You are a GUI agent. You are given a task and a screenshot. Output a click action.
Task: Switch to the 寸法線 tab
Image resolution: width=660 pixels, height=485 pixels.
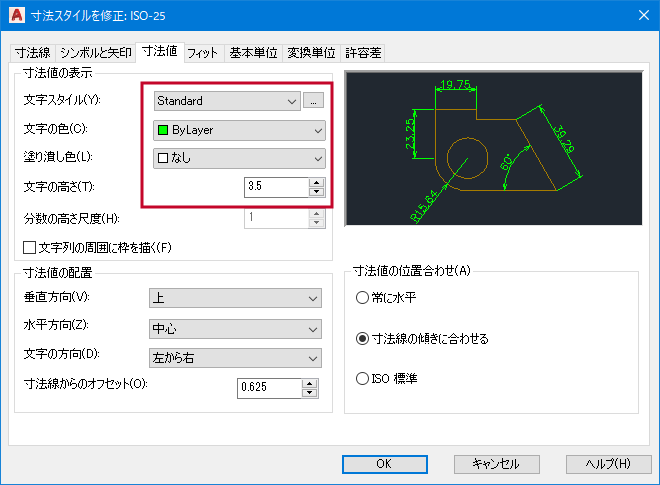[x=32, y=53]
